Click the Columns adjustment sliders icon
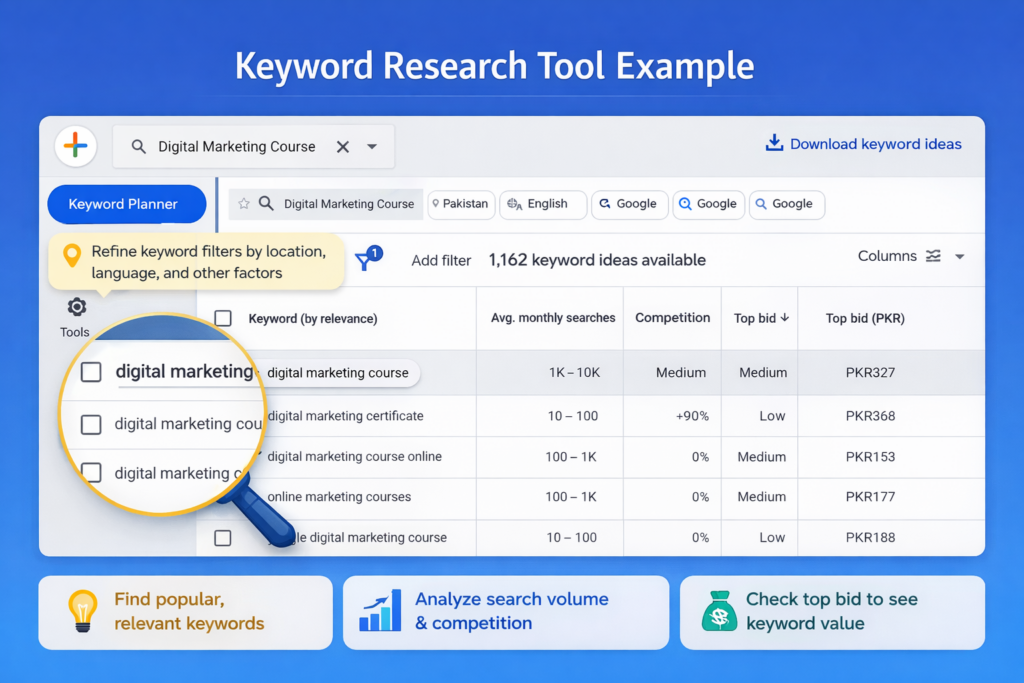This screenshot has width=1024, height=683. pyautogui.click(x=932, y=256)
